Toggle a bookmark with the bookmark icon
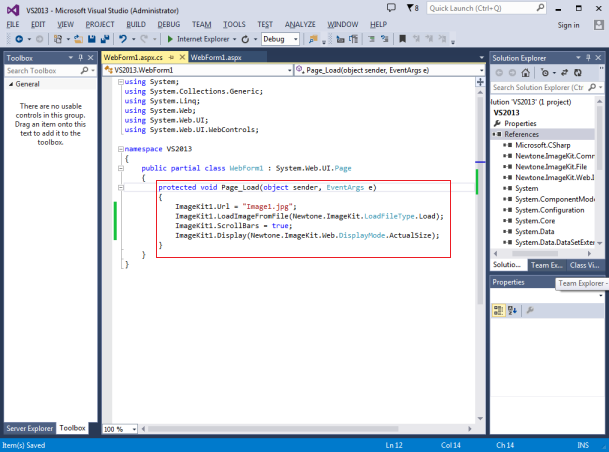This screenshot has height=452, width=609. 402,39
